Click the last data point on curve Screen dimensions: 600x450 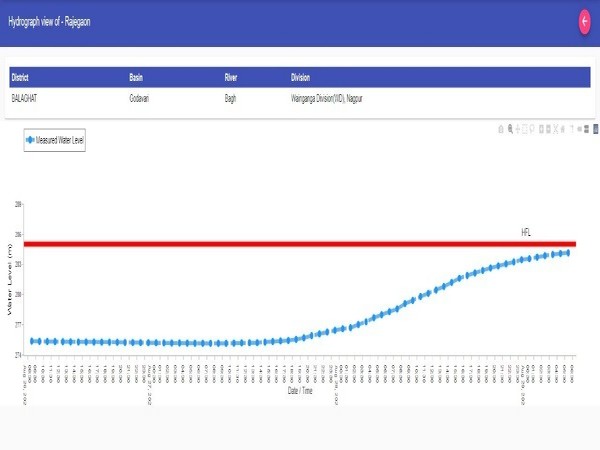567,252
